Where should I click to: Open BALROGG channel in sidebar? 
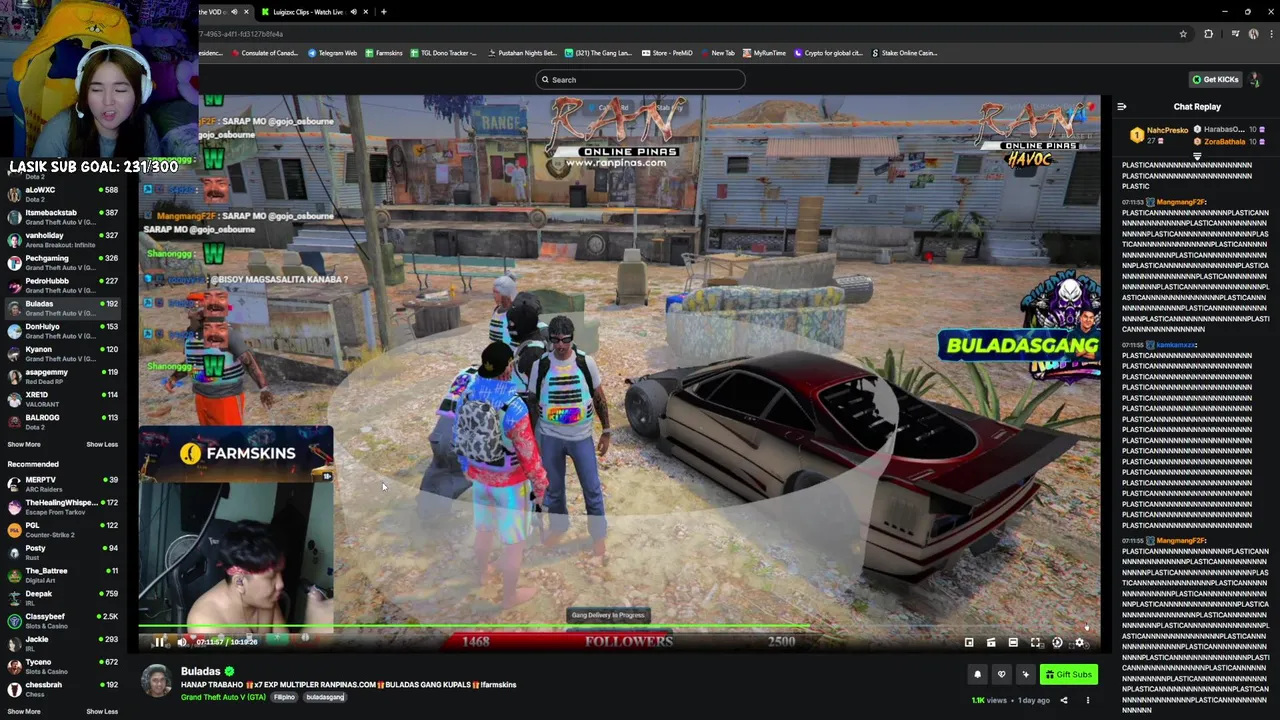coord(62,422)
